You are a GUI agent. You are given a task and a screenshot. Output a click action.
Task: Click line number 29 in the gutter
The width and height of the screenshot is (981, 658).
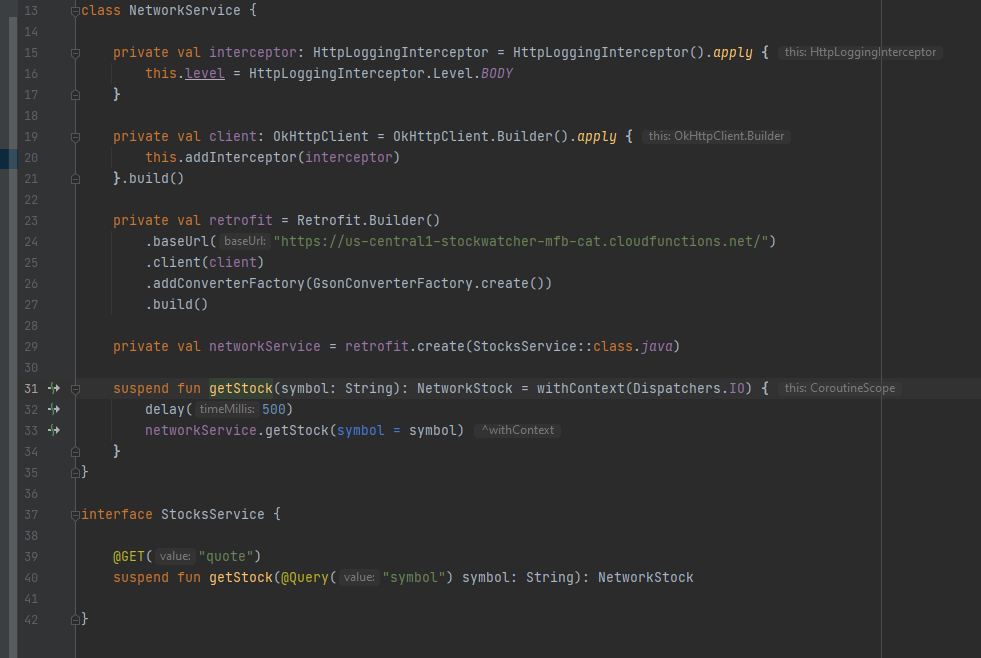click(x=30, y=346)
